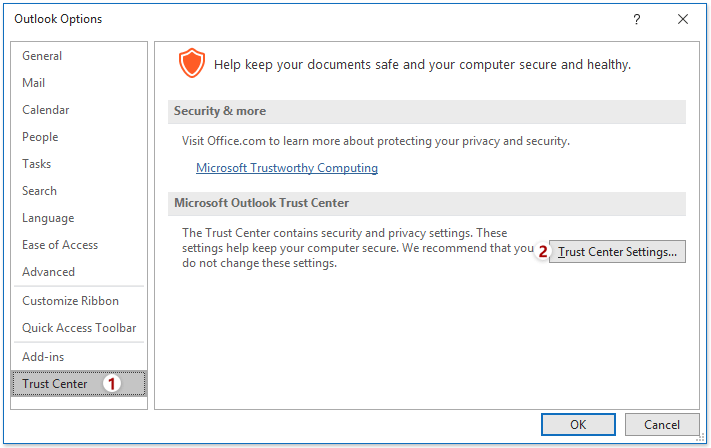The height and width of the screenshot is (448, 711).
Task: Go to Add-ins category
Action: click(x=43, y=357)
